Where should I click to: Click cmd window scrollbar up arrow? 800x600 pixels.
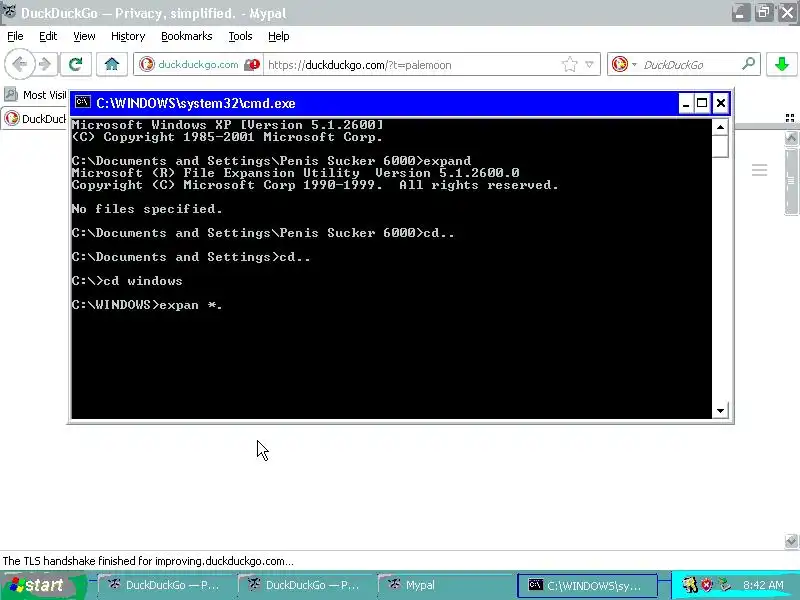(720, 127)
